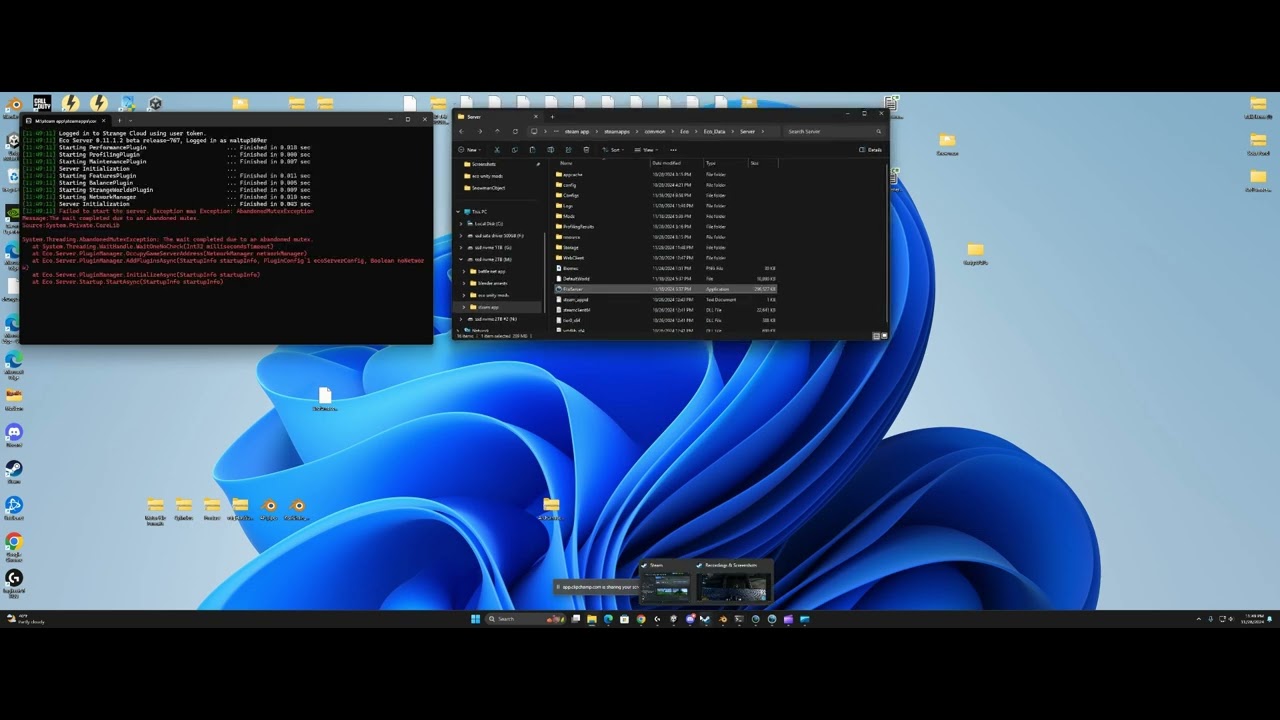Share the selected file via toolbar icon
Viewport: 1280px width, 720px height.
click(x=568, y=150)
